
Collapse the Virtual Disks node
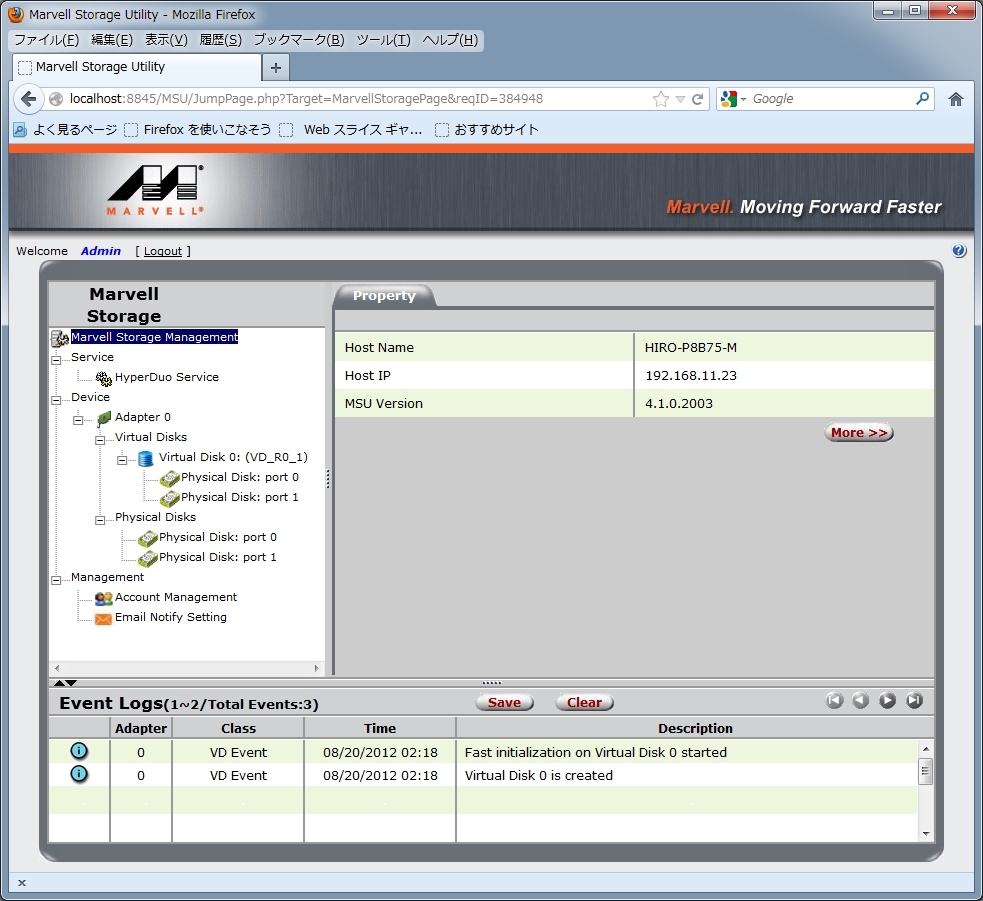[99, 438]
